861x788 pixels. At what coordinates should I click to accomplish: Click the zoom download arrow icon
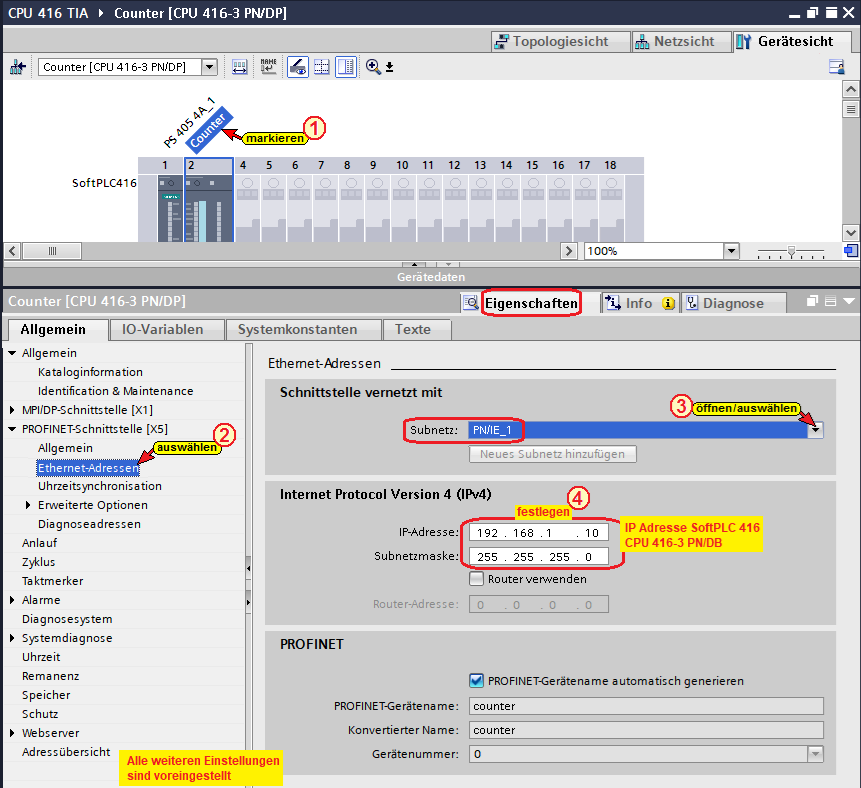click(389, 67)
